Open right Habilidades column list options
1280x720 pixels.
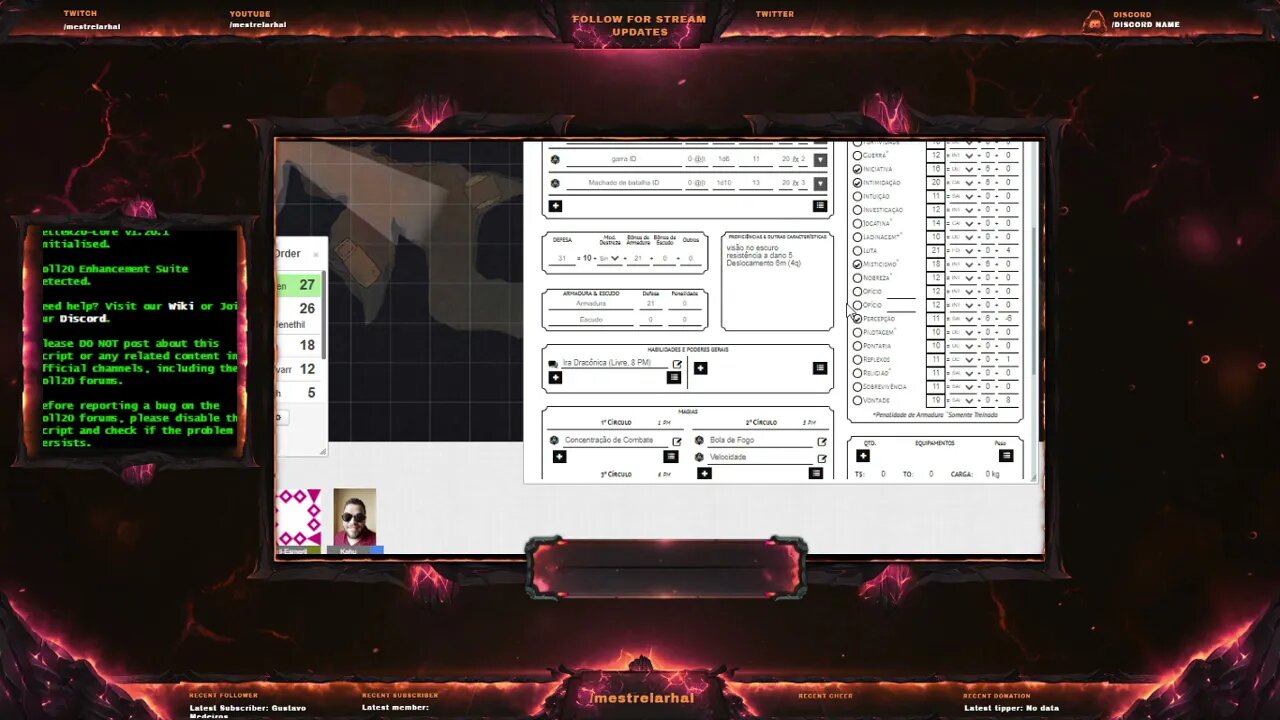pos(820,368)
